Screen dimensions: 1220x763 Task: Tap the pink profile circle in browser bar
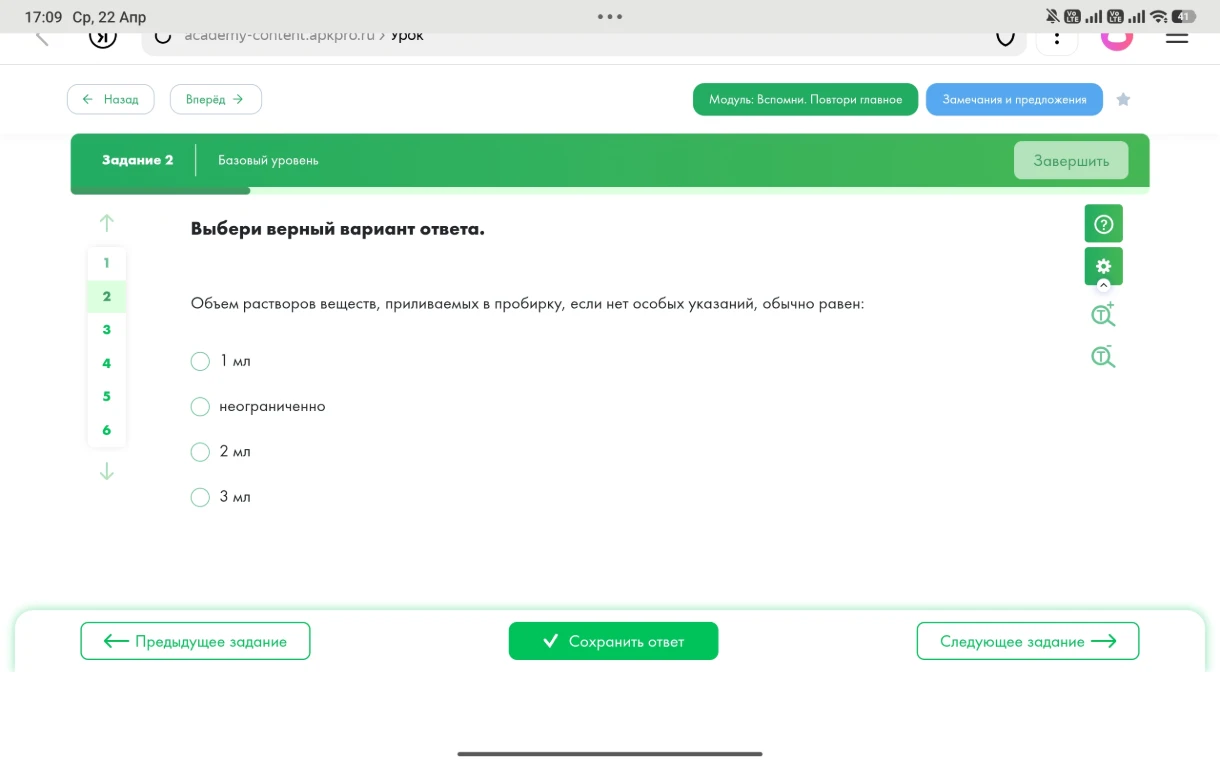[1117, 40]
